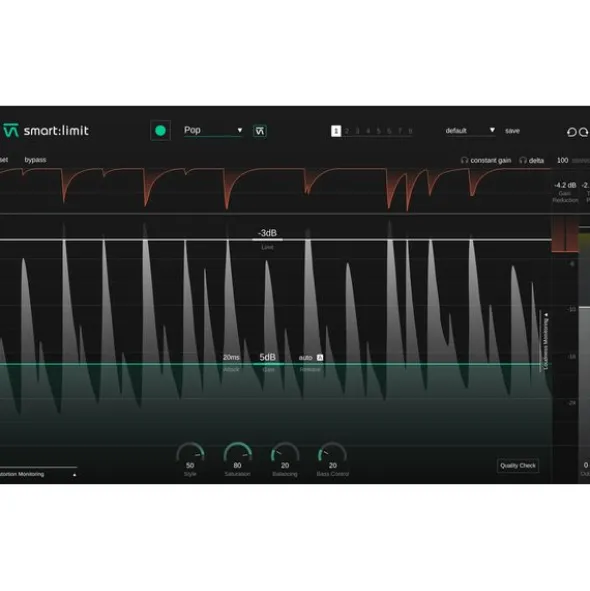Click the 5dB gain value
Image resolution: width=590 pixels, height=591 pixels.
click(268, 357)
